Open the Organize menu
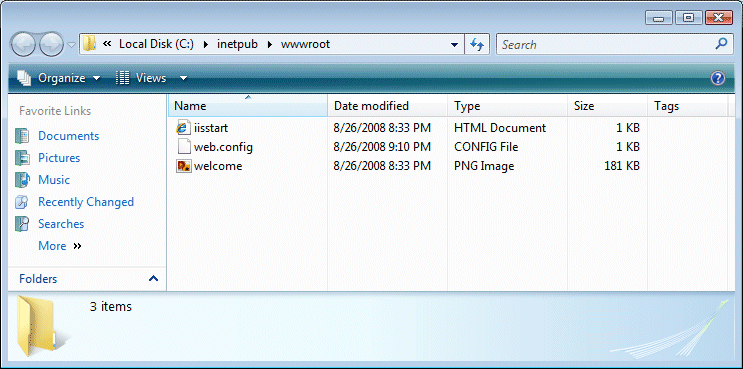Viewport: 743px width, 369px height. point(59,78)
